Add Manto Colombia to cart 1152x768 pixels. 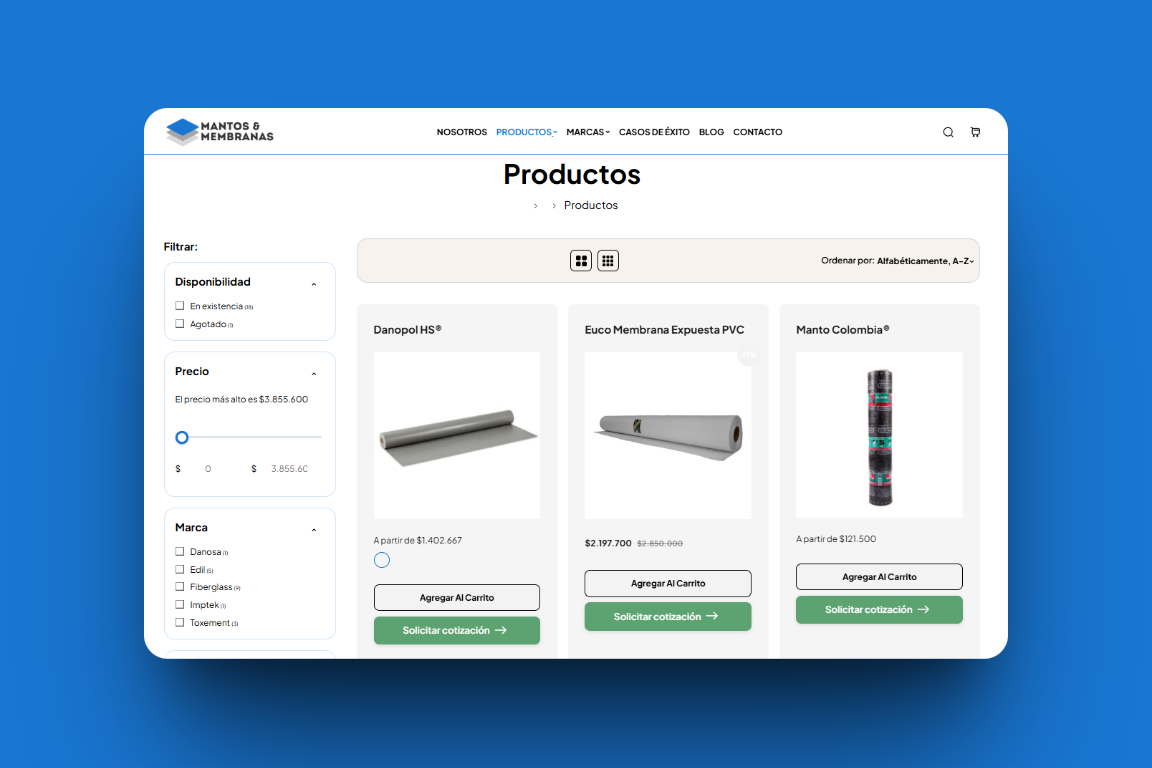[x=879, y=577]
